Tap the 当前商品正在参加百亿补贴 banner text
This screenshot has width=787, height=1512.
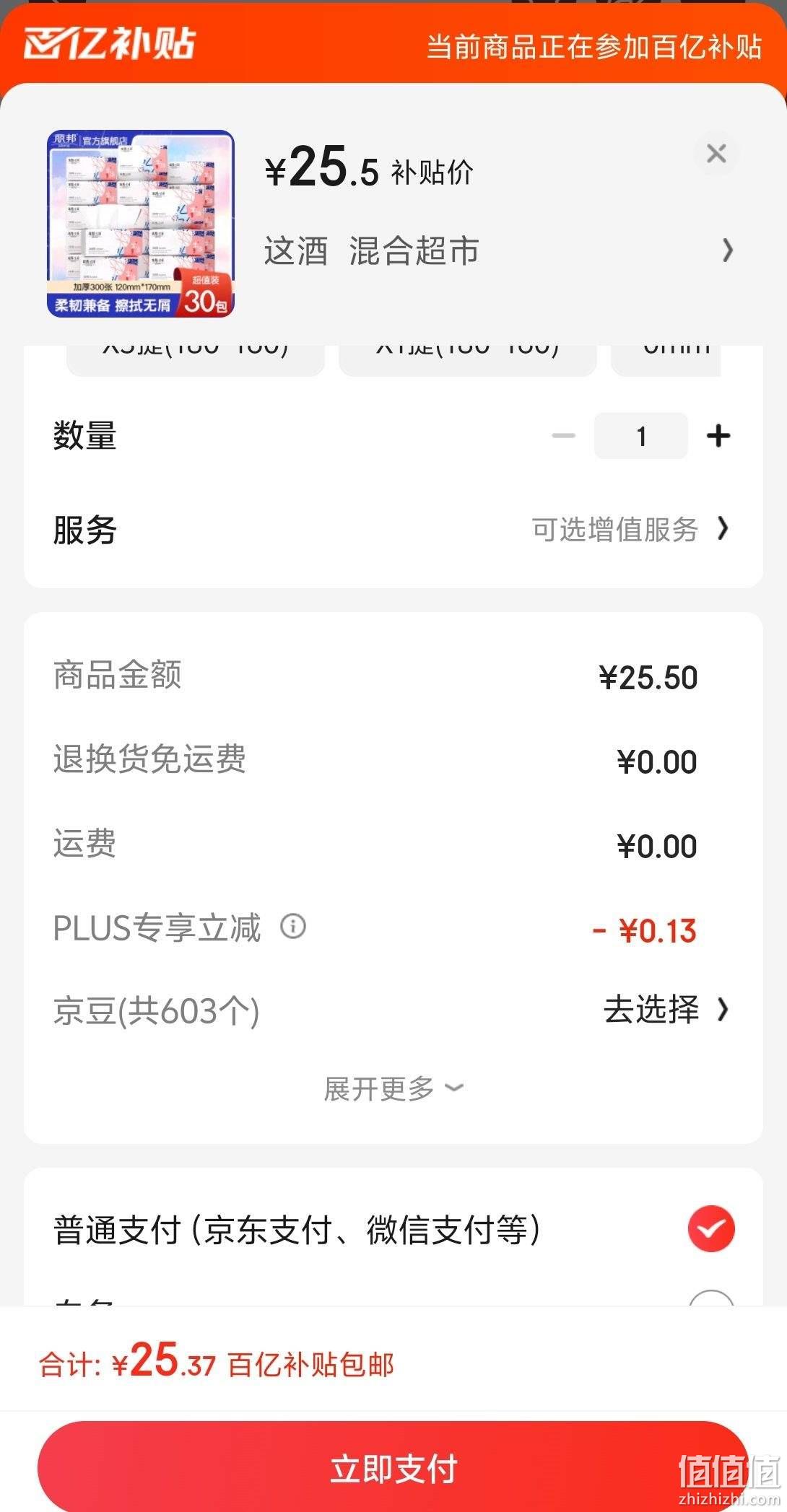(x=594, y=46)
